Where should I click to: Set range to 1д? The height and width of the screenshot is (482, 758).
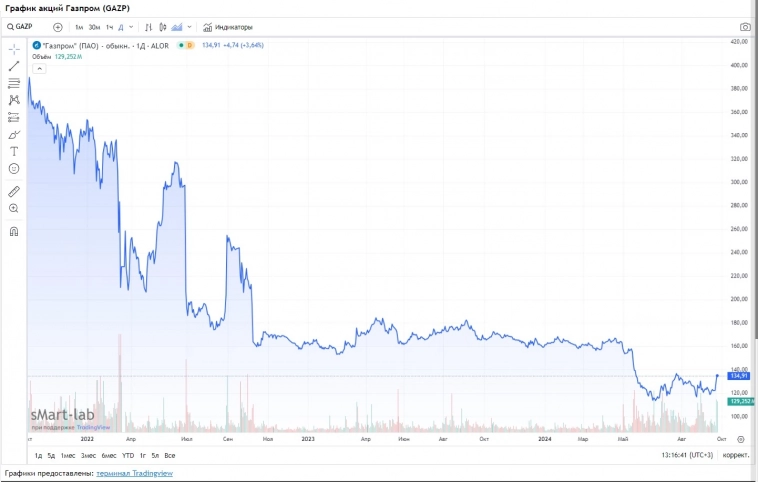39,455
